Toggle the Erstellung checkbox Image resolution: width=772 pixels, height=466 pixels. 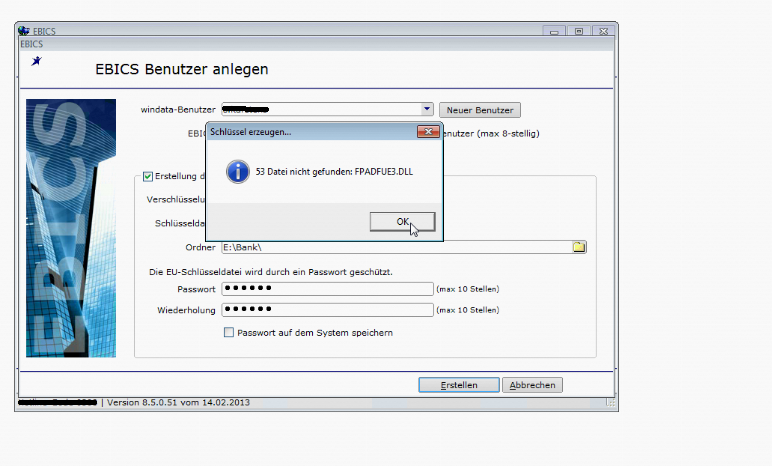(x=148, y=176)
